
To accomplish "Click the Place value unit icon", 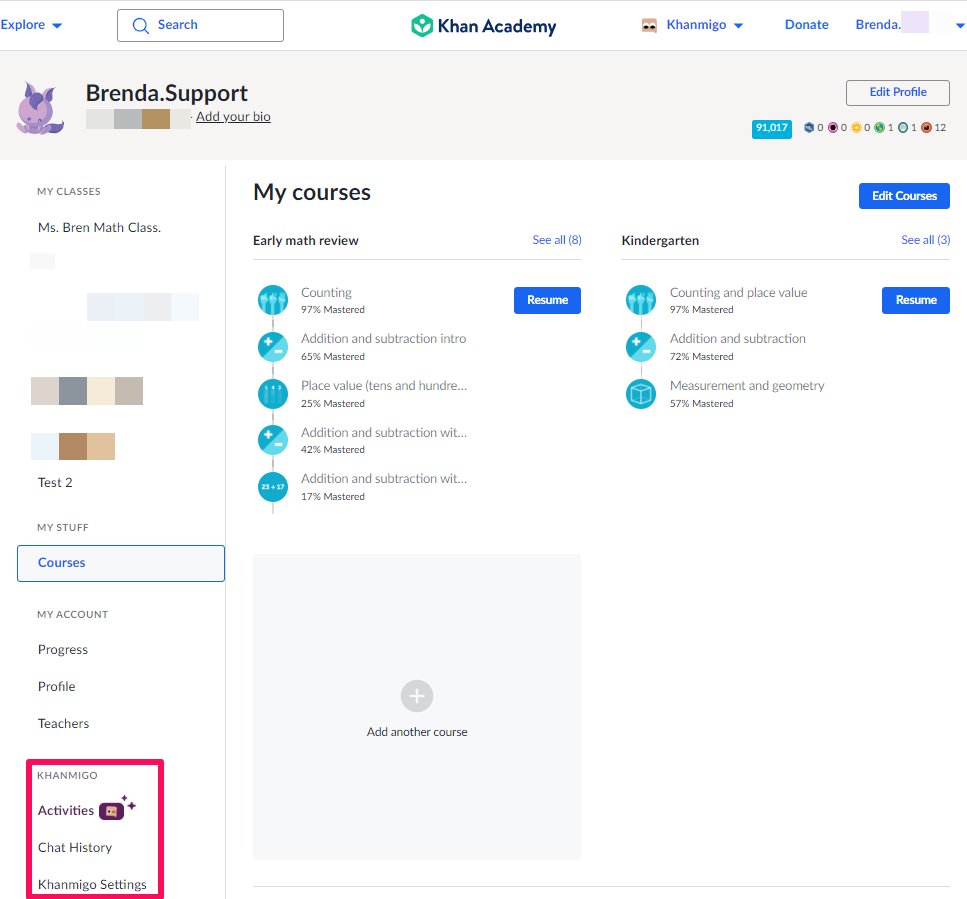I will (273, 394).
